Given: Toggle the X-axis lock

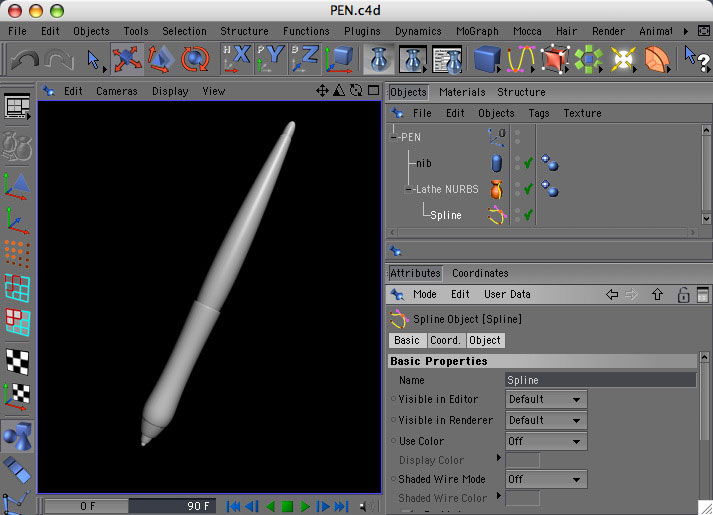Looking at the screenshot, I should coord(237,60).
